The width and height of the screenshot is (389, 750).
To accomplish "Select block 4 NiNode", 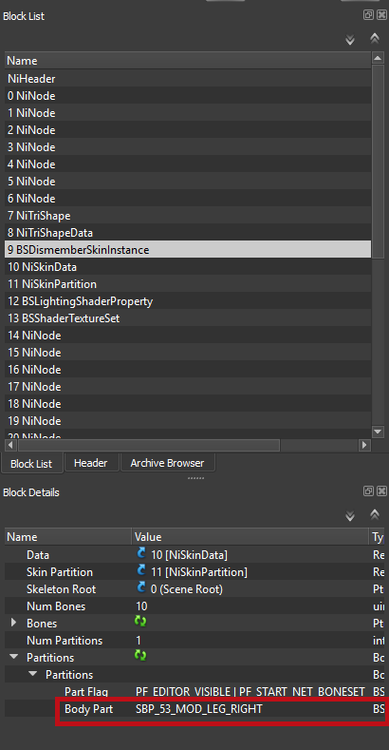I will tap(188, 164).
